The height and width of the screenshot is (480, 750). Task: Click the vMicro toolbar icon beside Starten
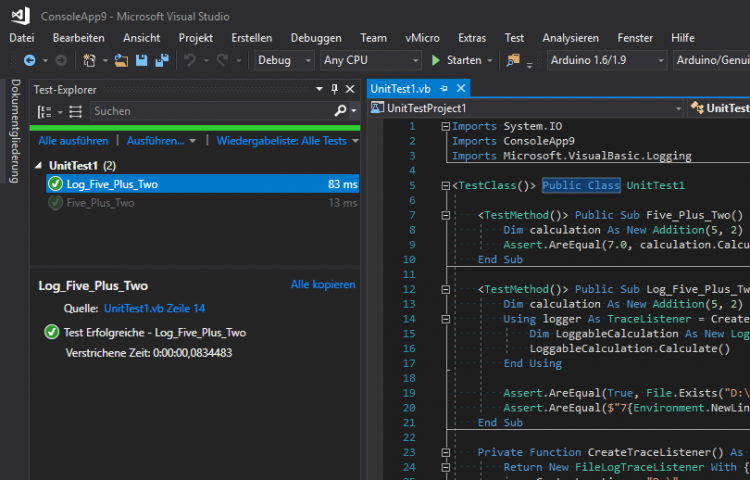click(513, 60)
